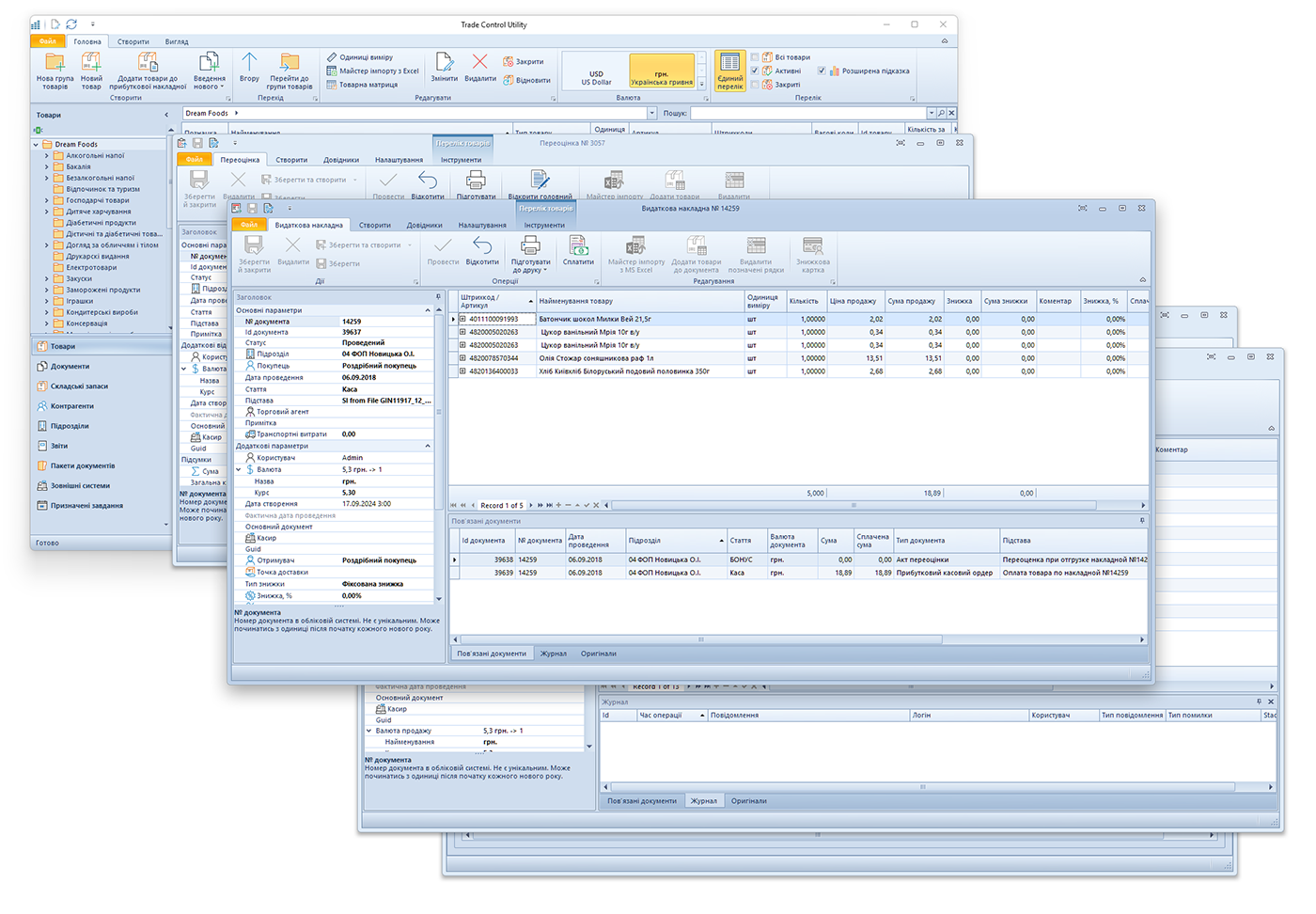Screen dimensions: 1316x914
Task: Click 'Підготувати до друку' printer icon
Action: click(530, 247)
